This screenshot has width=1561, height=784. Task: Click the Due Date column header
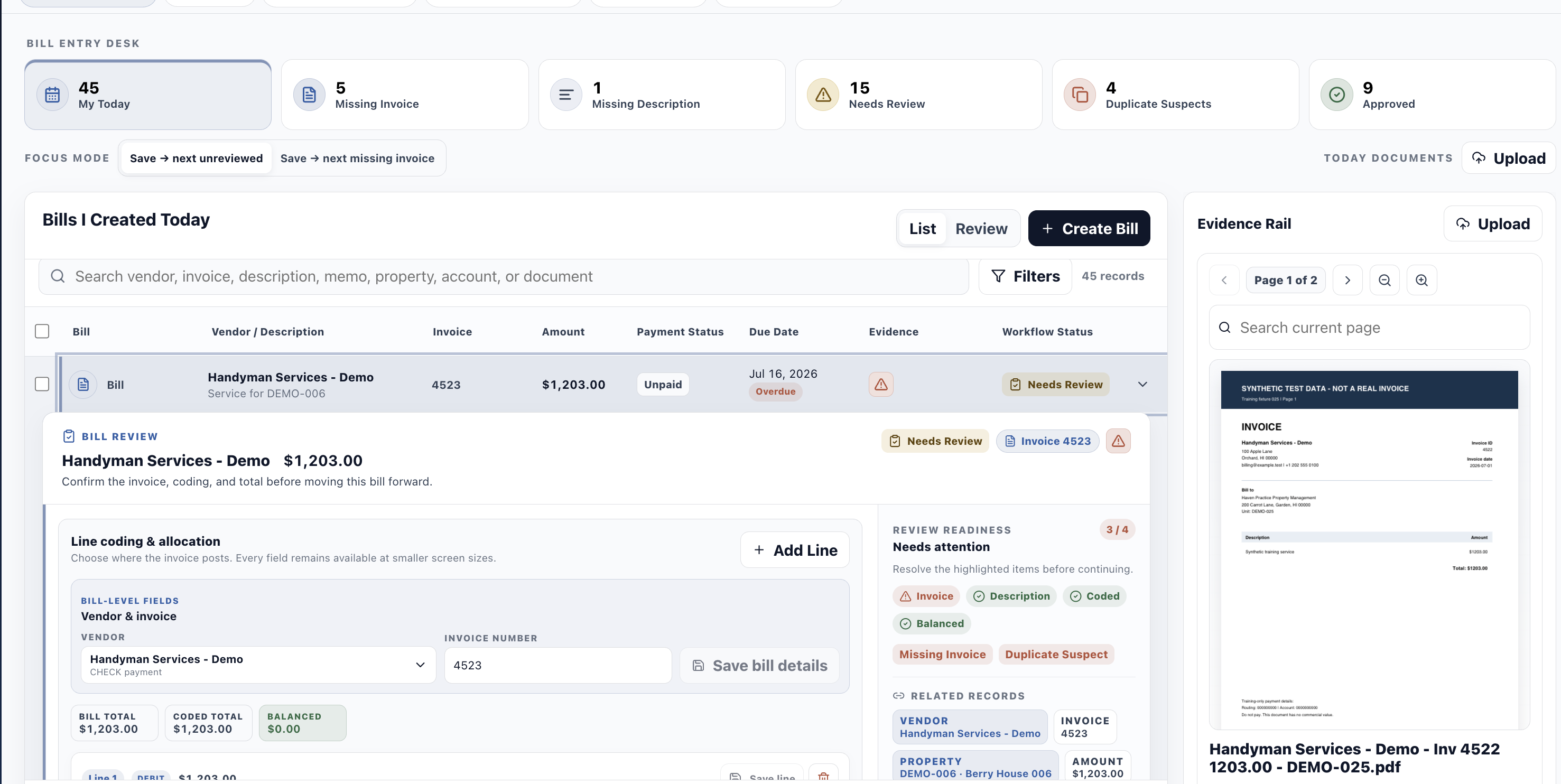tap(773, 331)
